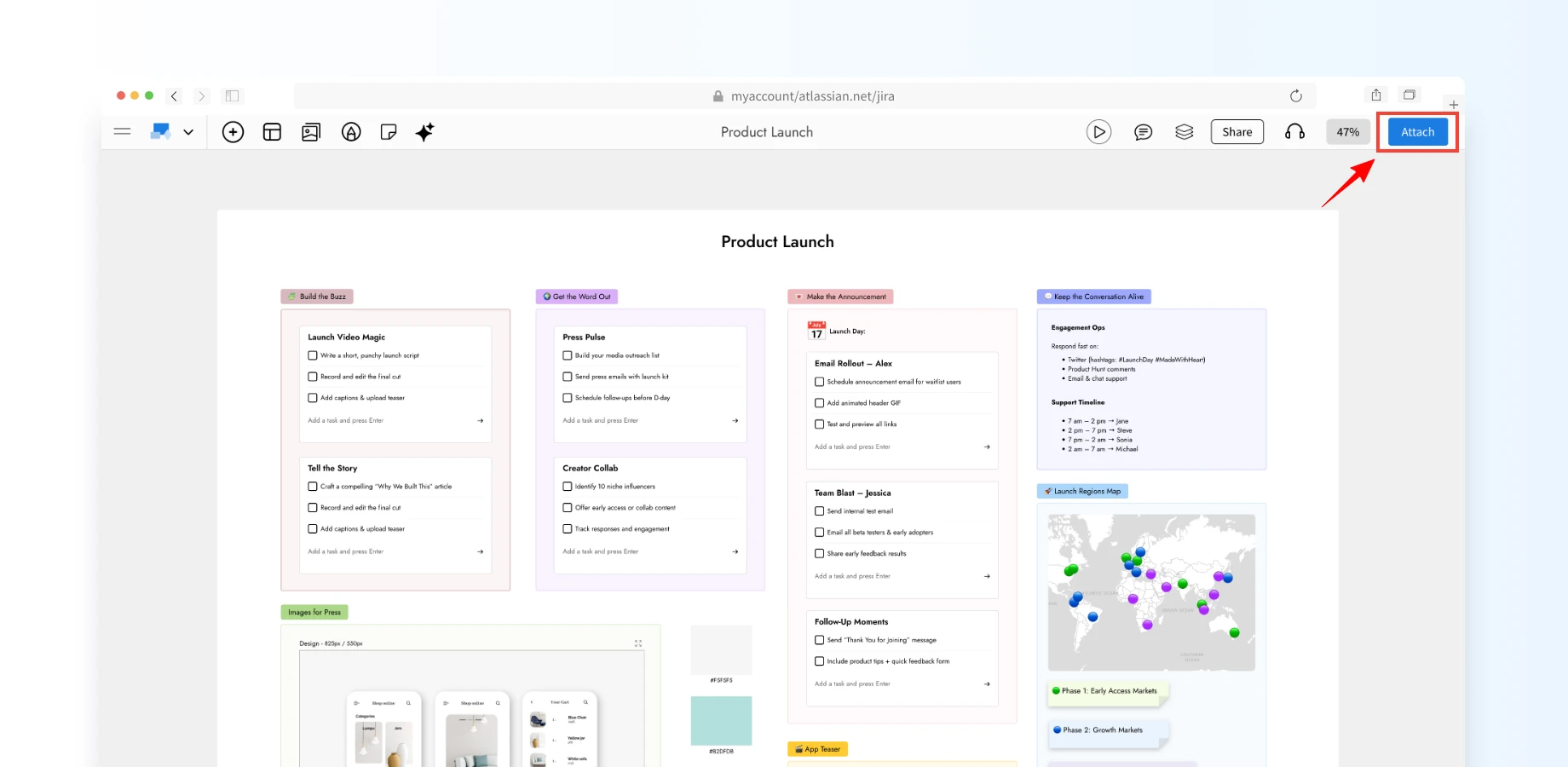The image size is (1568, 767).
Task: Select the 'Get the Word Out' section label
Action: pos(577,297)
